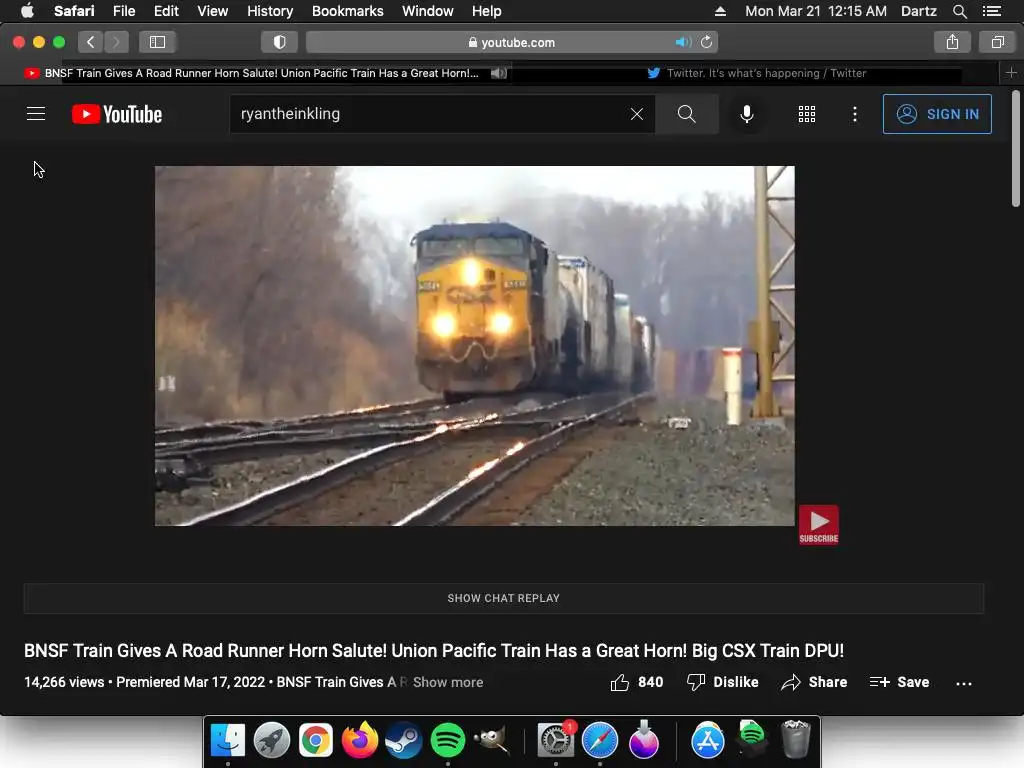Screen dimensions: 1024x768
Task: Click the eject icon in menu bar
Action: point(720,11)
